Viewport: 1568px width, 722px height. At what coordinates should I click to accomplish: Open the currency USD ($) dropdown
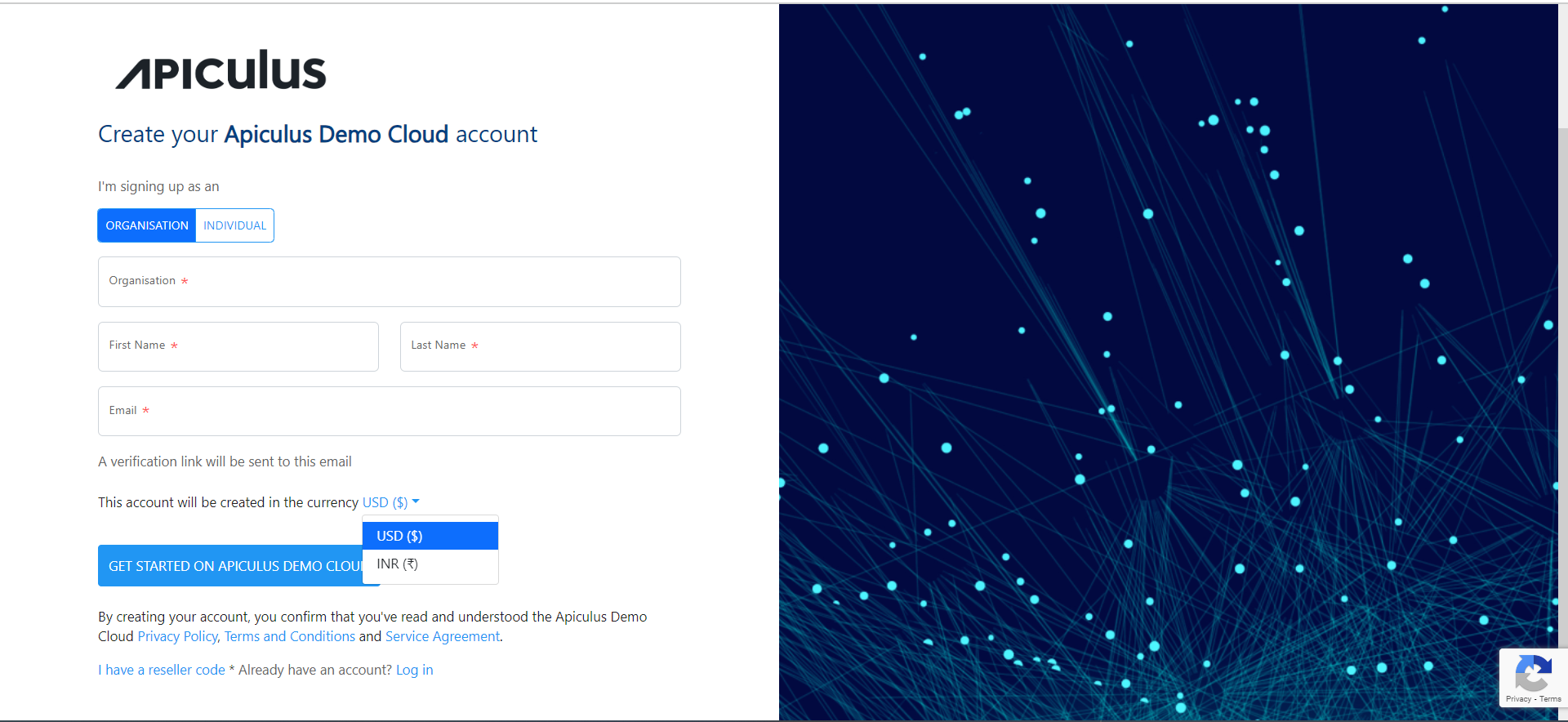point(390,502)
